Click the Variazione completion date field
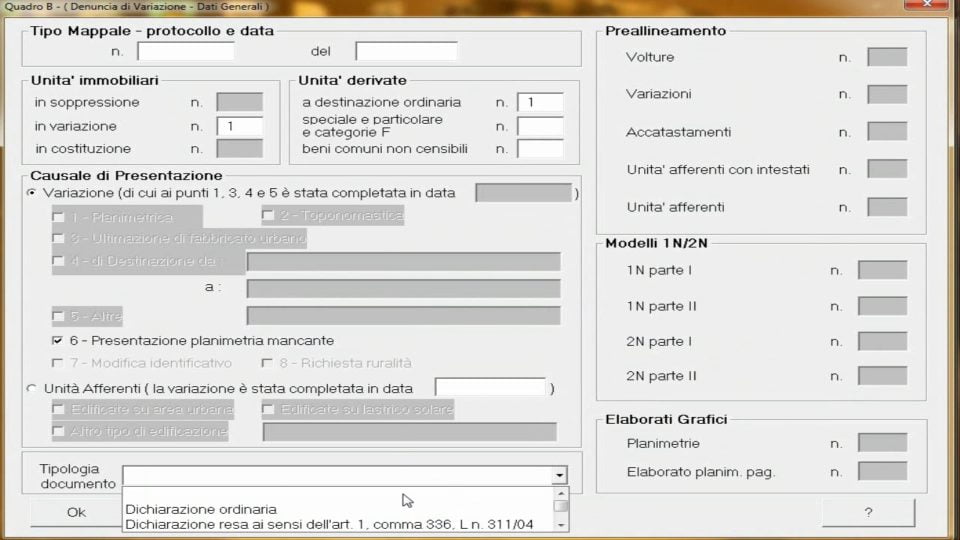 [x=523, y=193]
